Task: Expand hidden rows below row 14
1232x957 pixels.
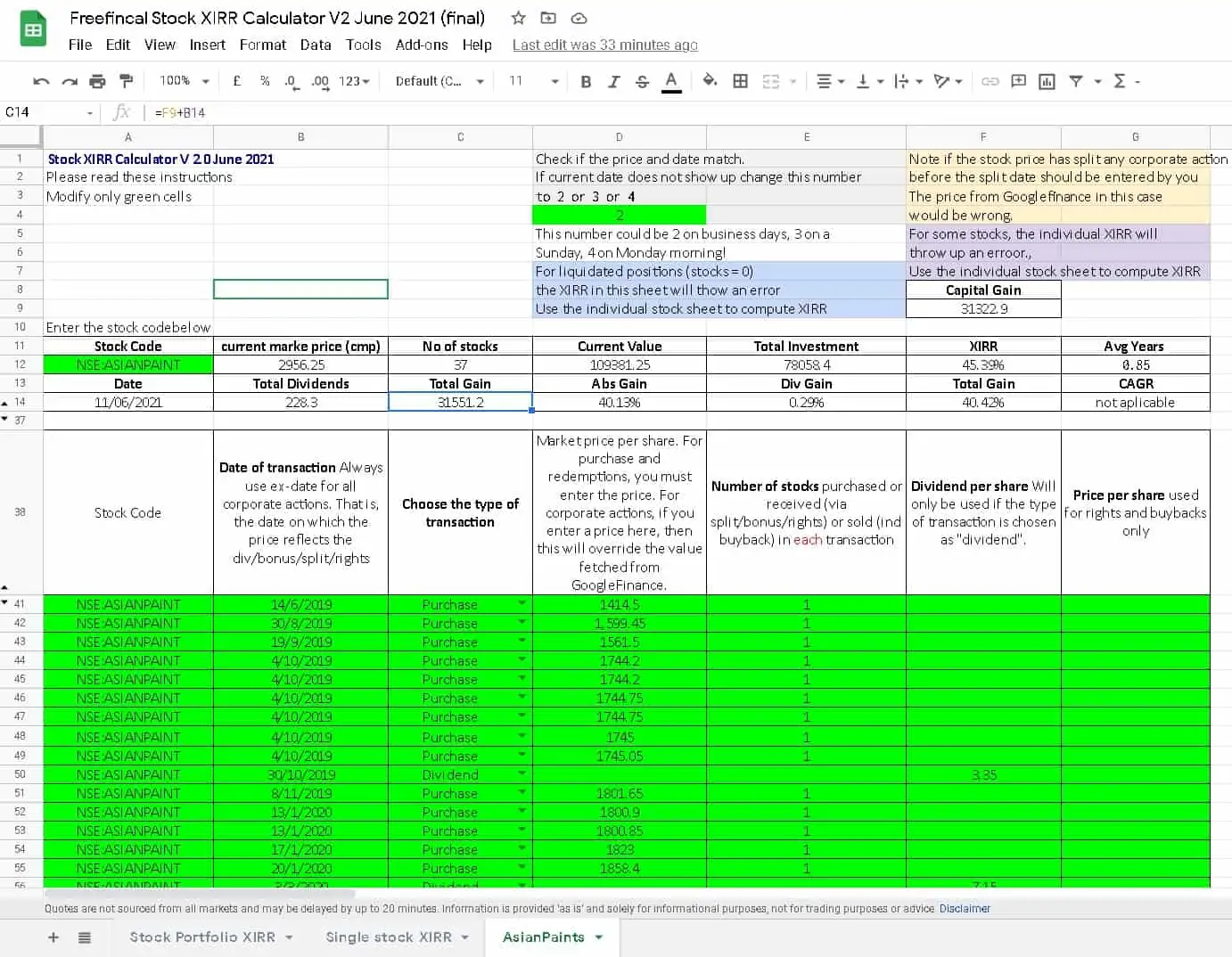Action: (5, 419)
